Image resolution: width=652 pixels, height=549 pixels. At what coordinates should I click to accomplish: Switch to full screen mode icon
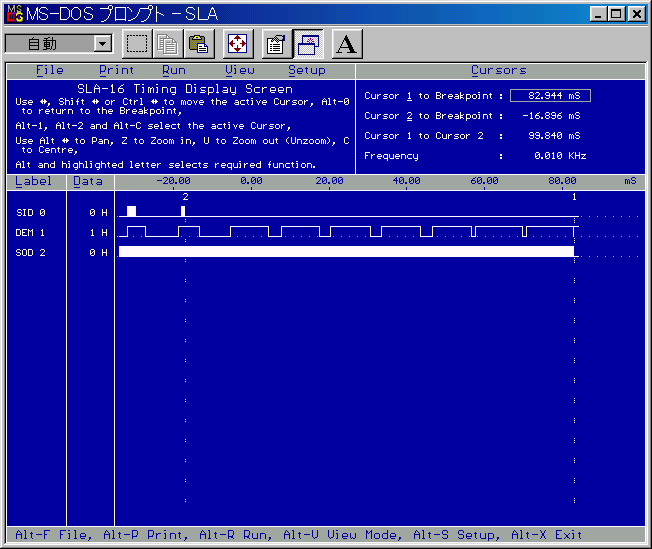pos(237,44)
